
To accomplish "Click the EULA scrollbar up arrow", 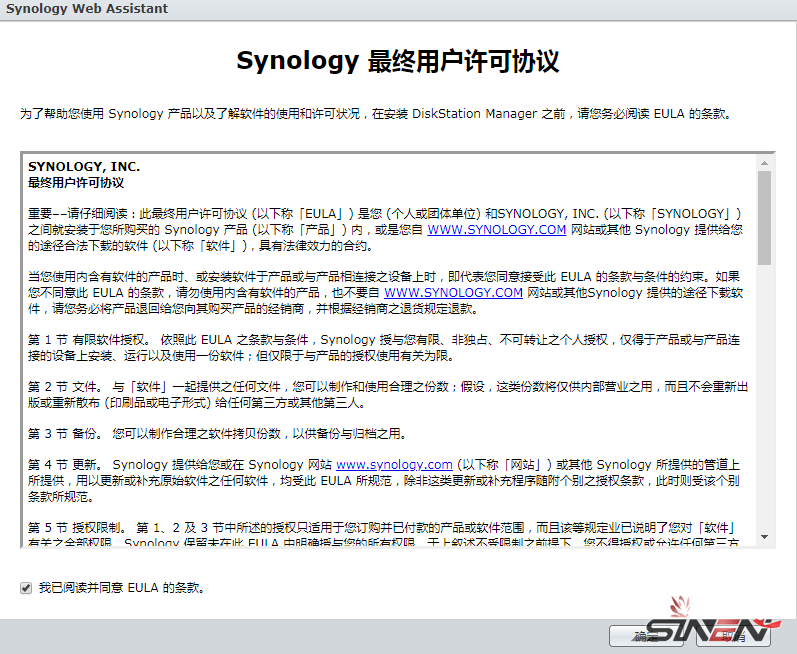I will 764,163.
